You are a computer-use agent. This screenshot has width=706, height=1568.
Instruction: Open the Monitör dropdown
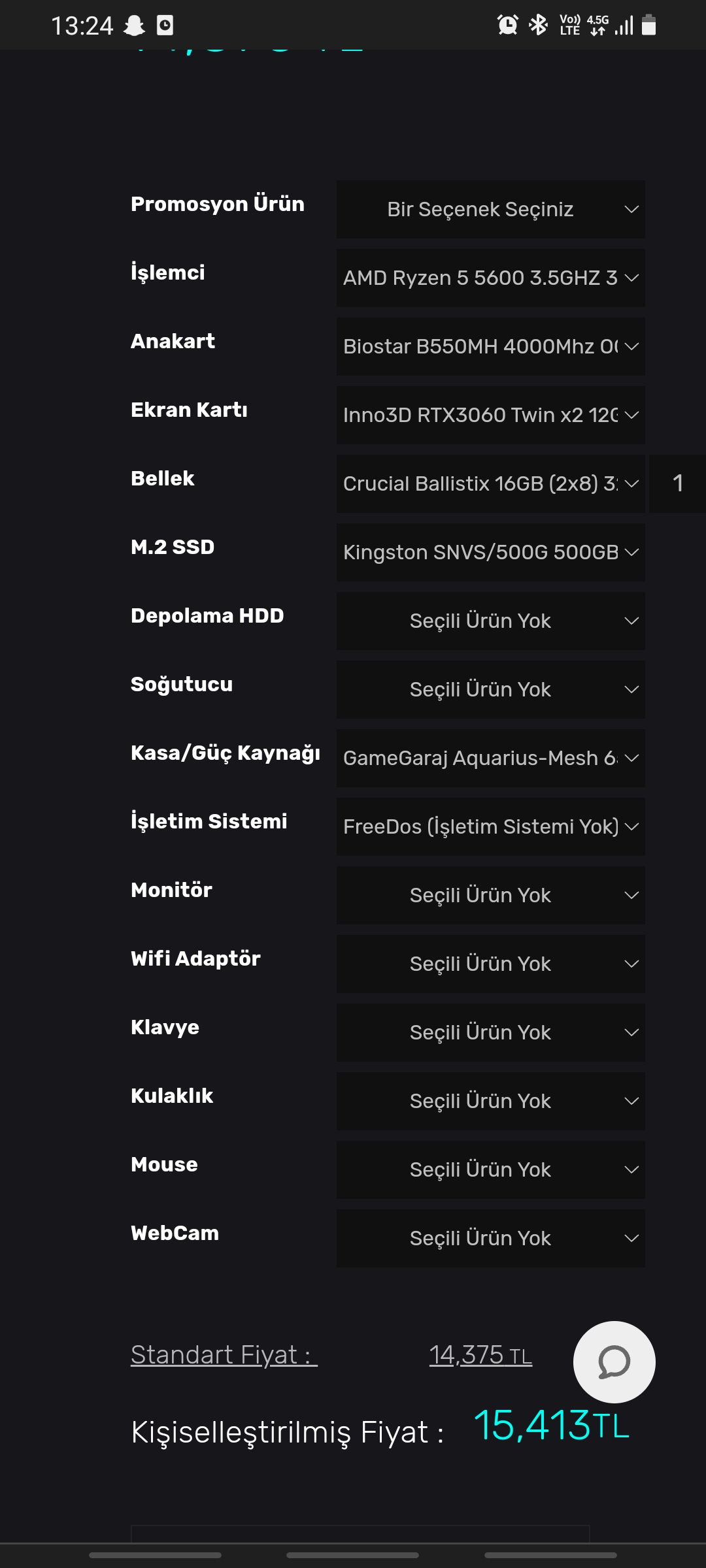490,895
